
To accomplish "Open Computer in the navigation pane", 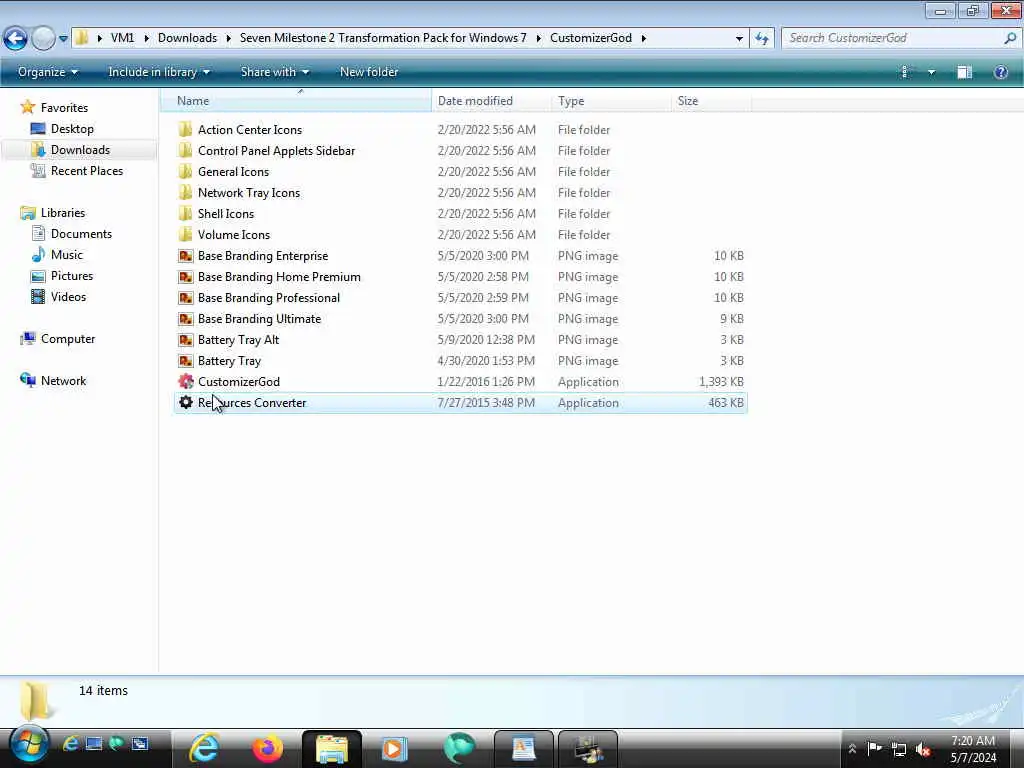I will pyautogui.click(x=68, y=339).
